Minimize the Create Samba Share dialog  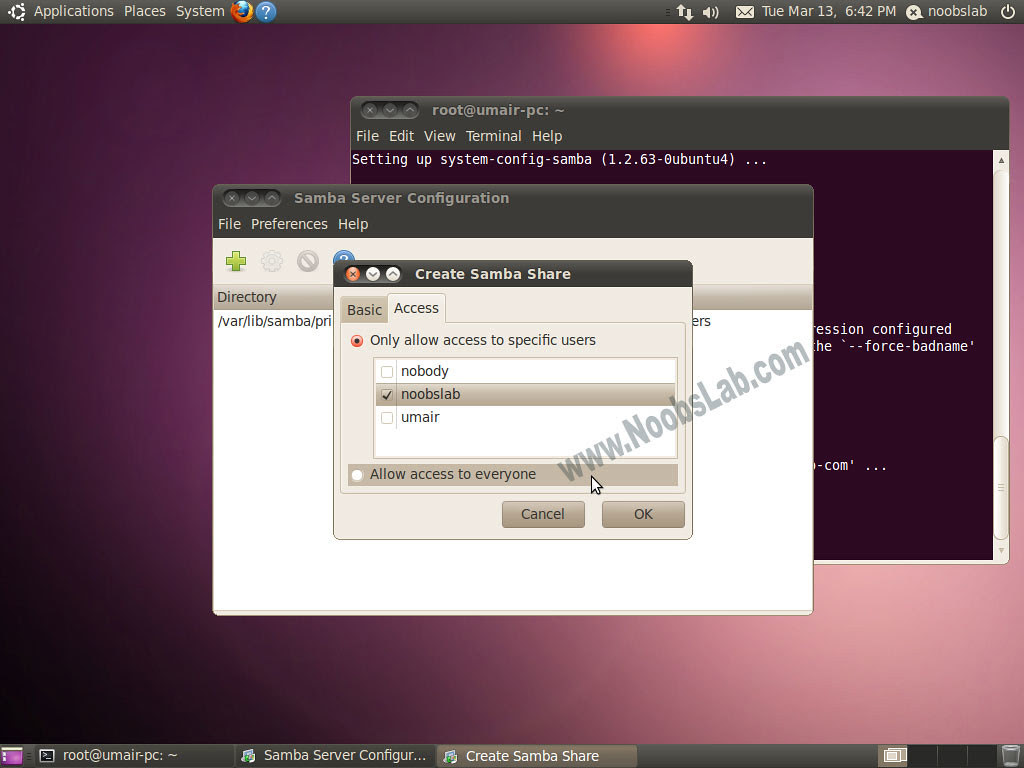click(x=373, y=274)
